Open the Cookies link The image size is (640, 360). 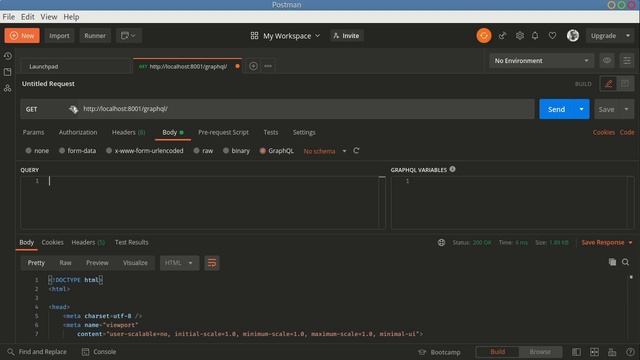coord(603,132)
